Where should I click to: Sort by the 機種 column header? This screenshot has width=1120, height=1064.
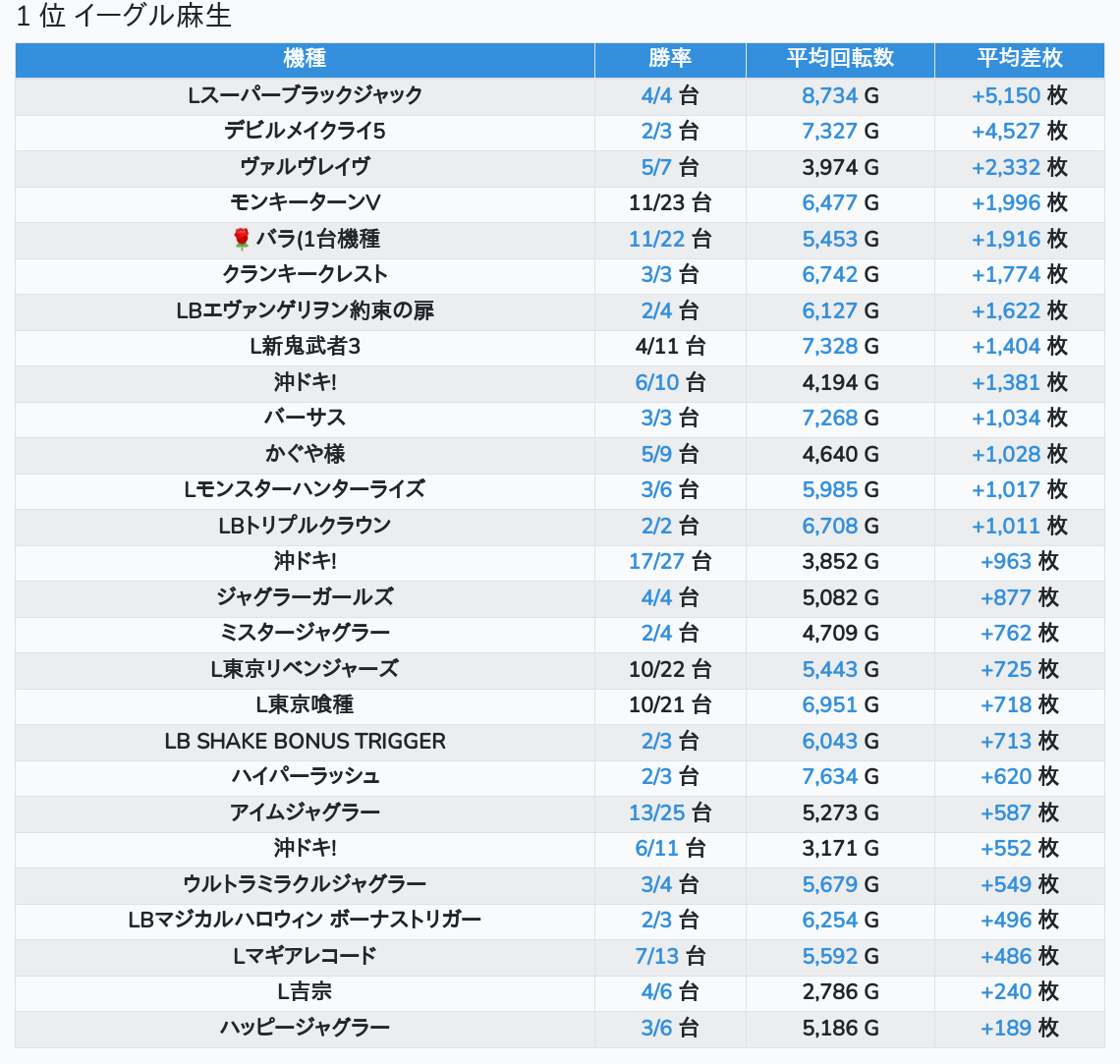click(305, 59)
